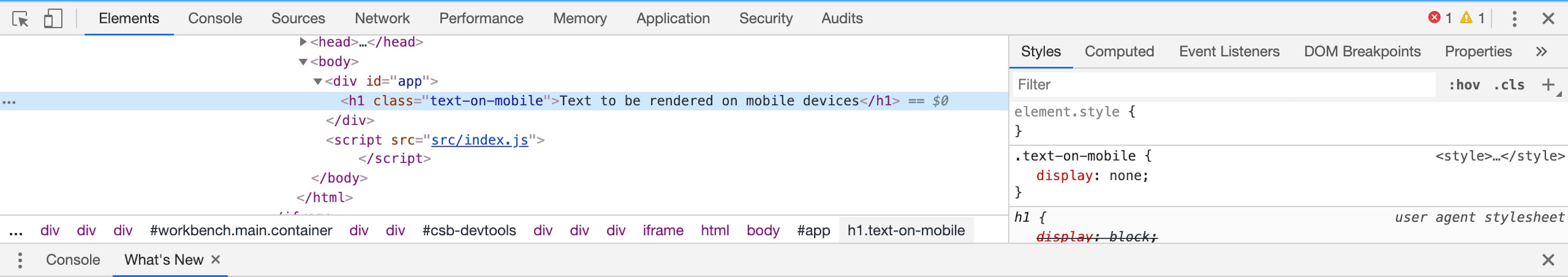Switch to the Network tab
1568x277 pixels.
click(x=382, y=18)
